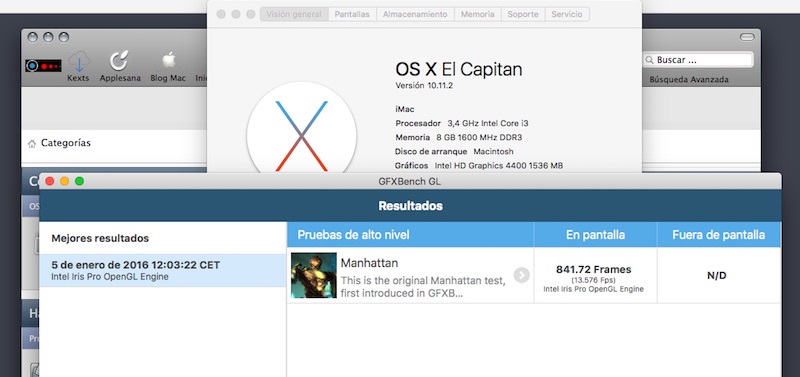Click the Fuera de pantalla column header
The height and width of the screenshot is (377, 800).
[718, 235]
